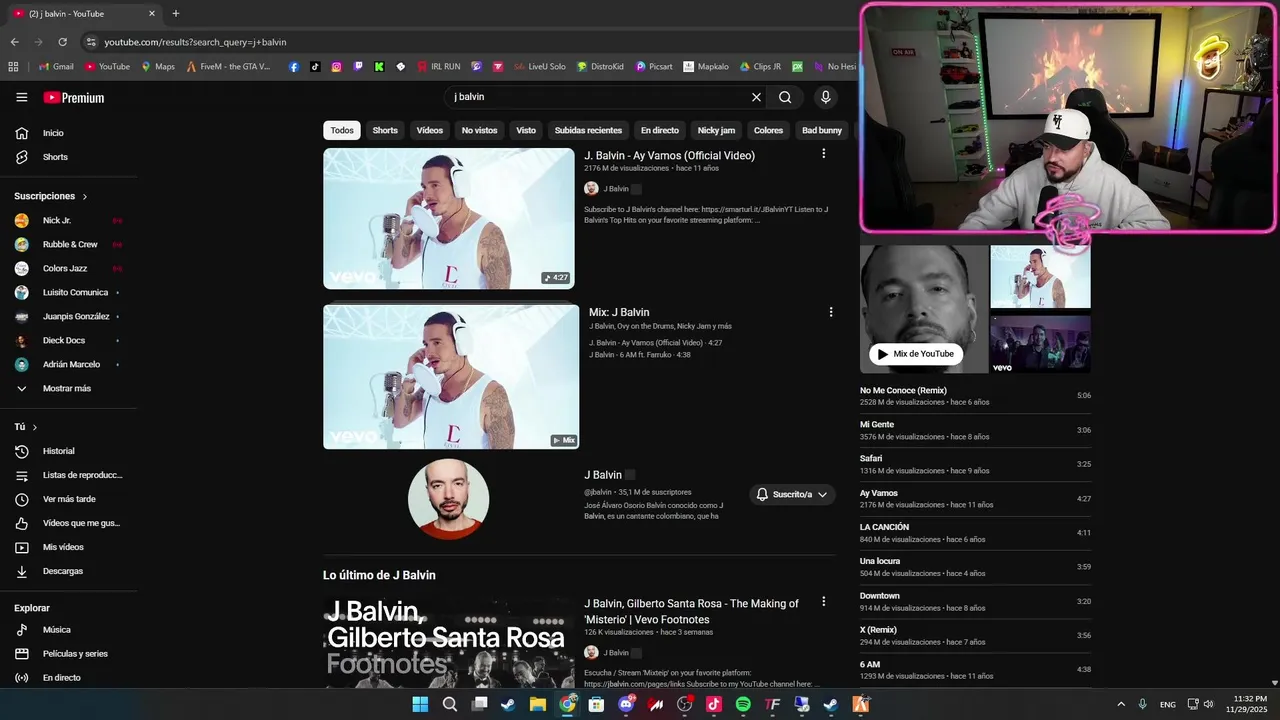This screenshot has height=720, width=1280.
Task: Play Safari from the mix list
Action: pyautogui.click(x=975, y=464)
